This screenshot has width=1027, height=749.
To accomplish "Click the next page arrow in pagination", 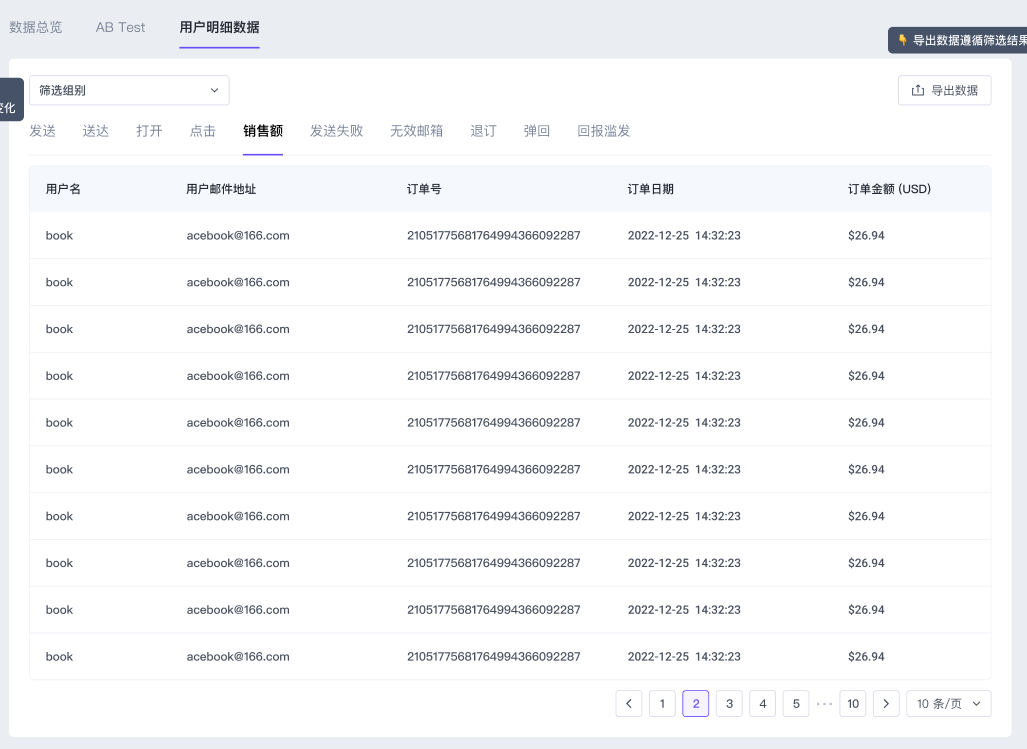I will [886, 704].
